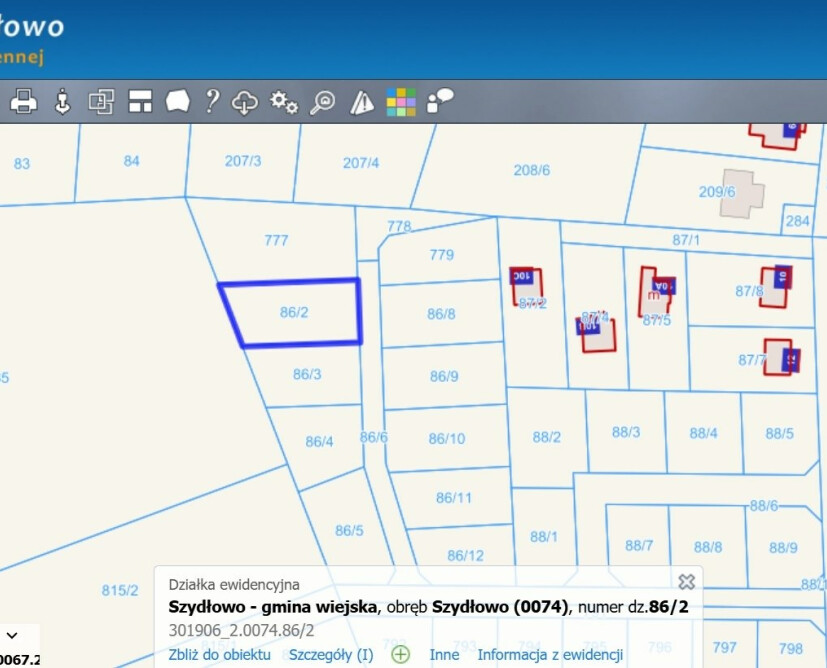
Task: Click parcel label 815/2
Action: [120, 590]
